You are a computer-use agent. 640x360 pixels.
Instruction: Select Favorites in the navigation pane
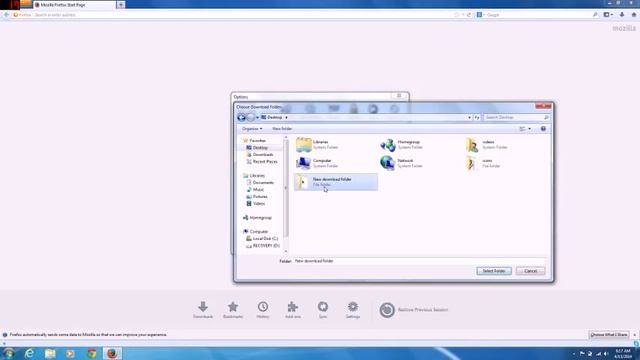click(x=254, y=140)
